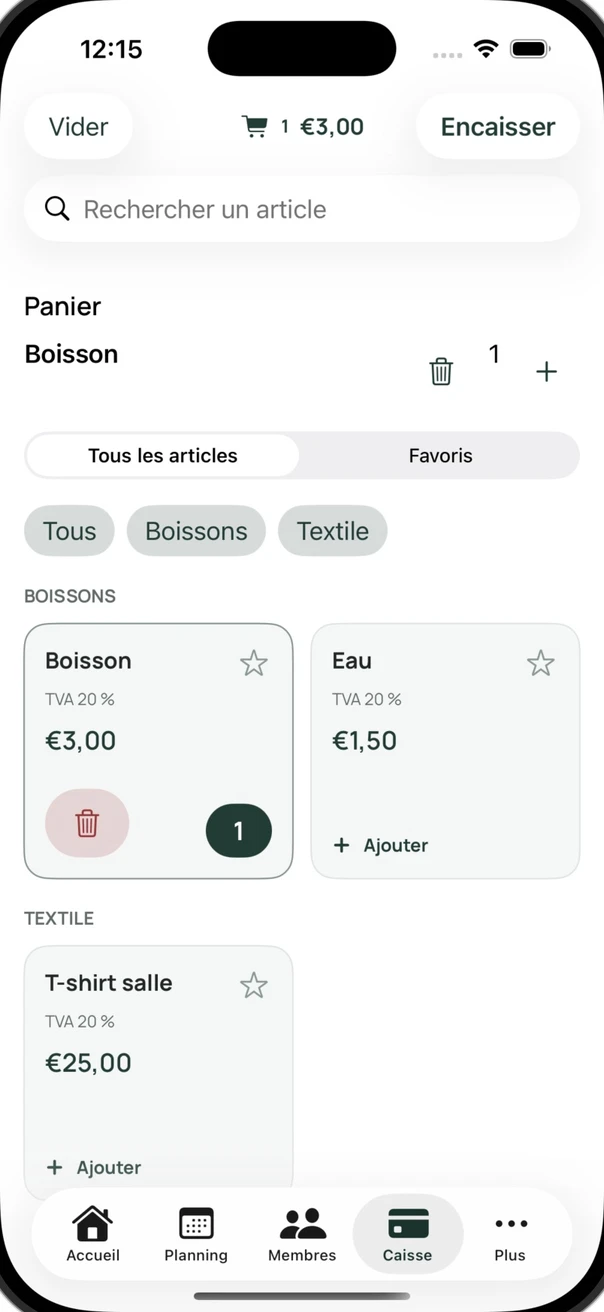Screen dimensions: 604x1312
Task: Switch to Favoris tab
Action: tap(440, 456)
